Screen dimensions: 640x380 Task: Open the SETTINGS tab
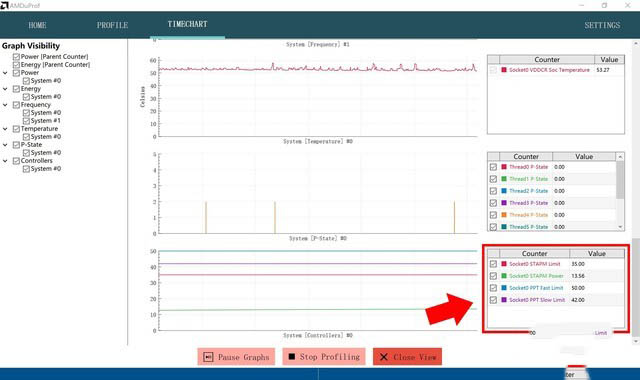tap(602, 25)
